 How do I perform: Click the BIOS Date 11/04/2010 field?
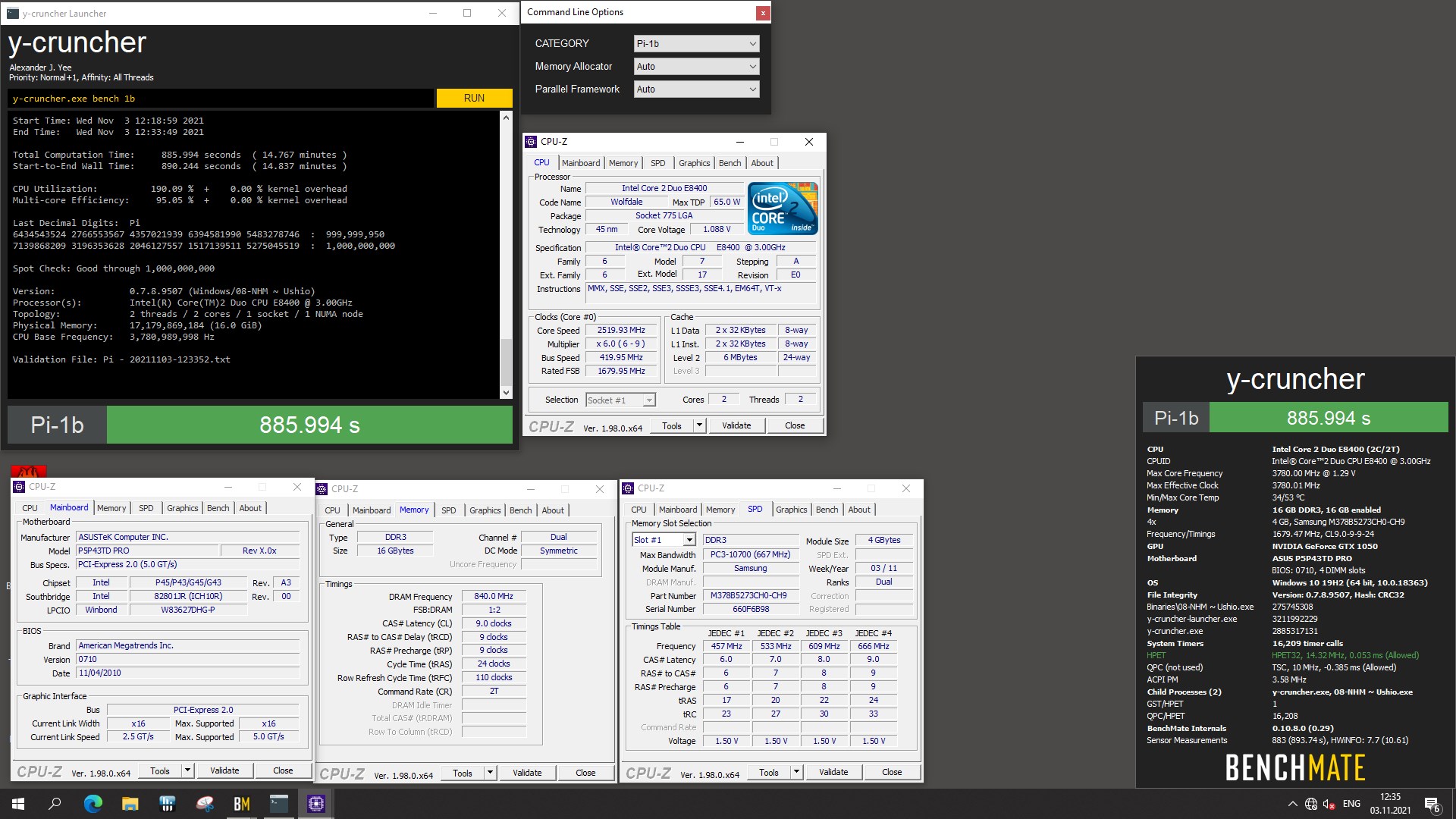[x=188, y=673]
